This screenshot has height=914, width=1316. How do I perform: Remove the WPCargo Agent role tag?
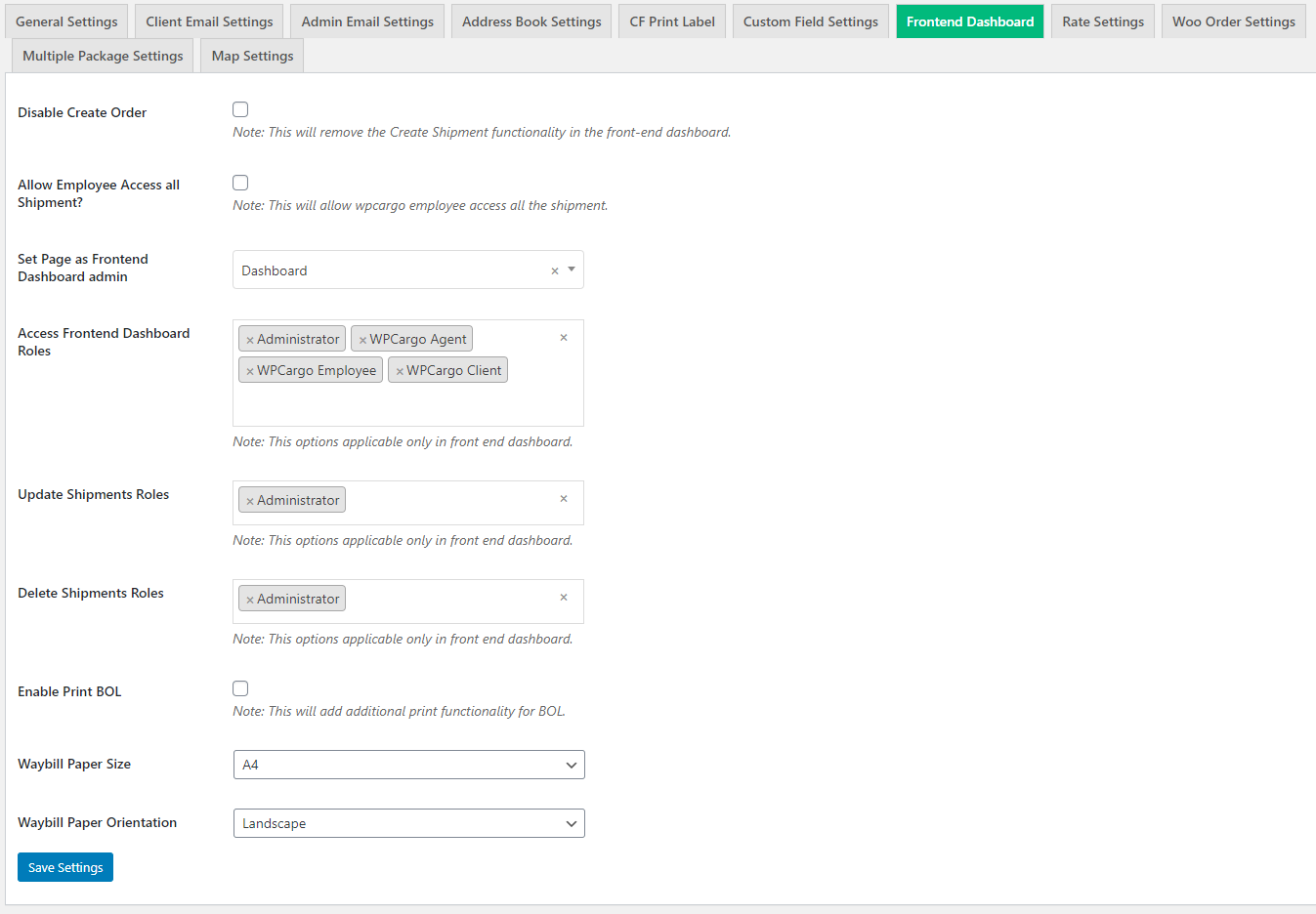pyautogui.click(x=362, y=340)
